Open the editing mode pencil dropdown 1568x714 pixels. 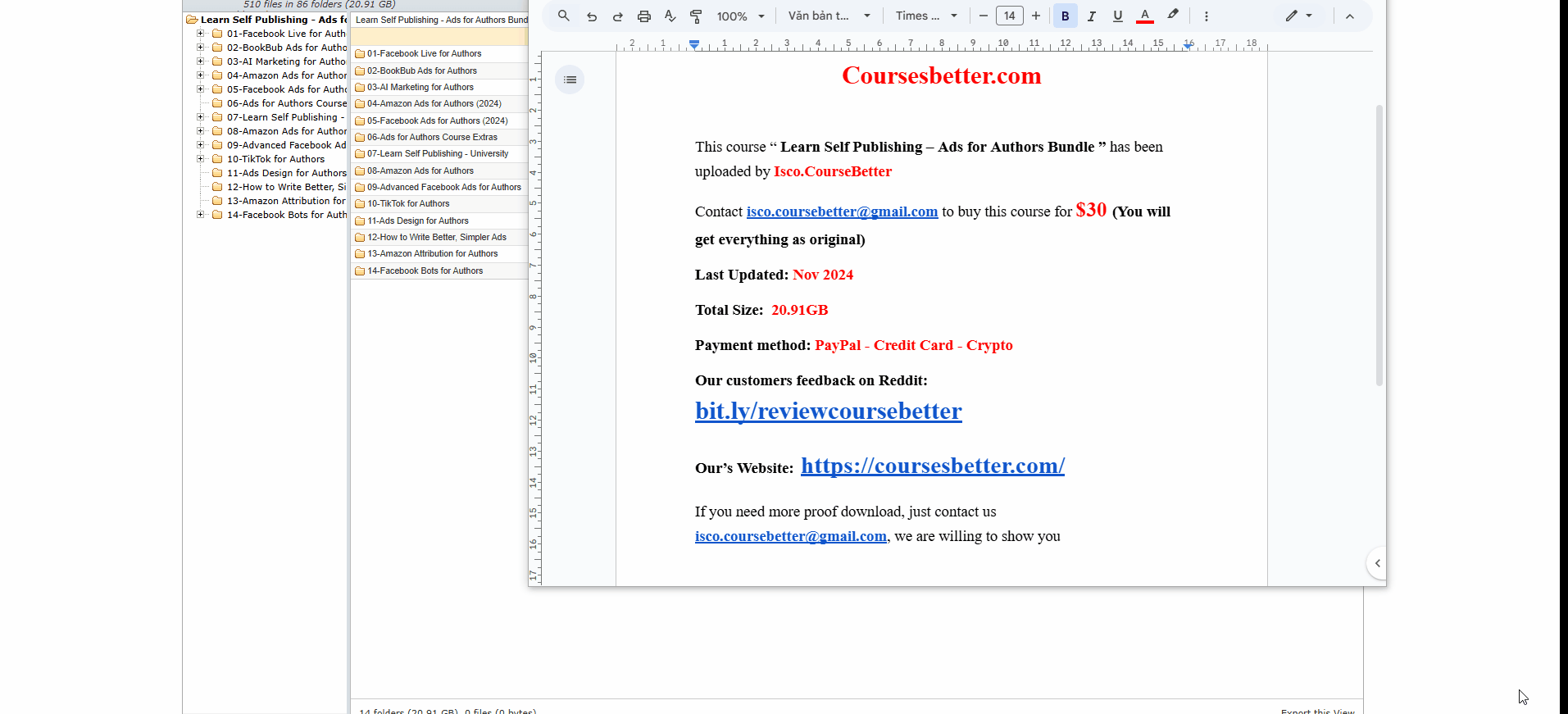[1298, 16]
